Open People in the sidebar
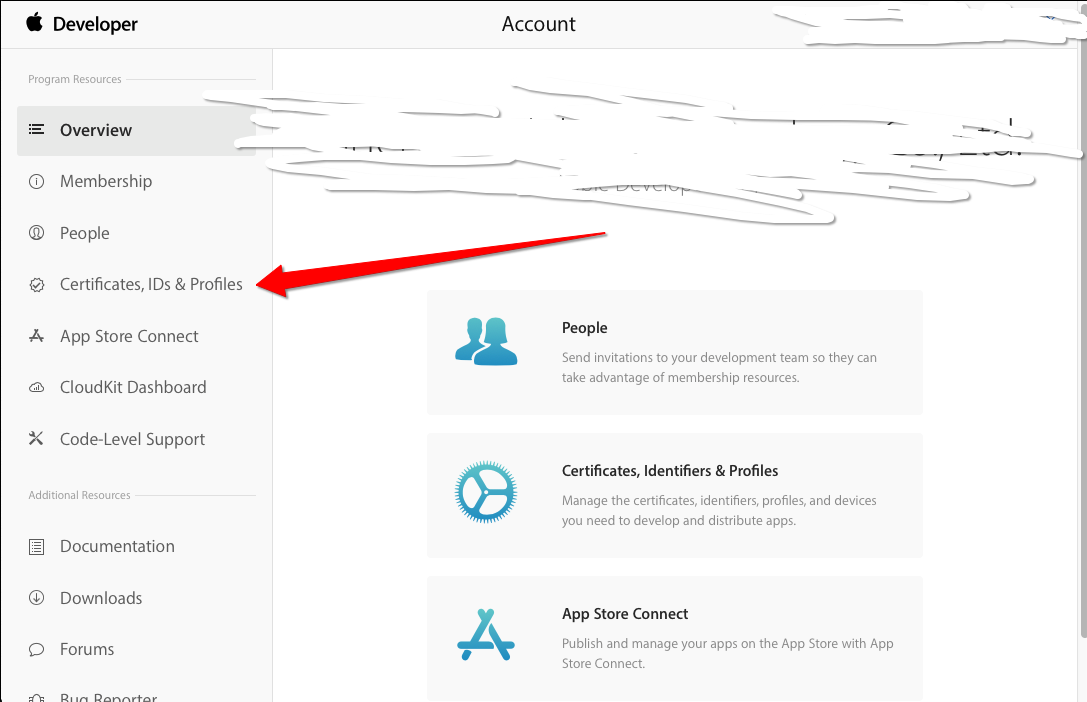 pos(85,234)
